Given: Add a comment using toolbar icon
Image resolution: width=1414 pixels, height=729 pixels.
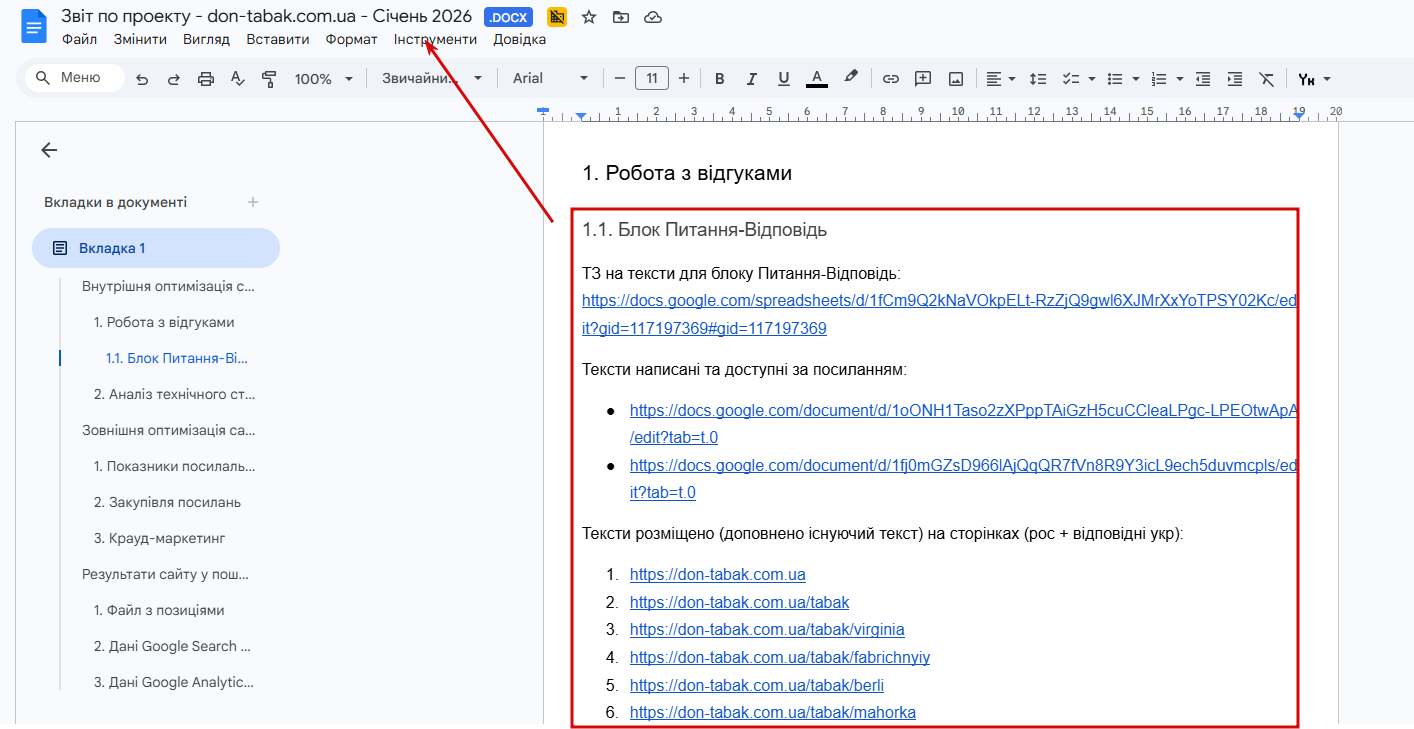Looking at the screenshot, I should (923, 79).
